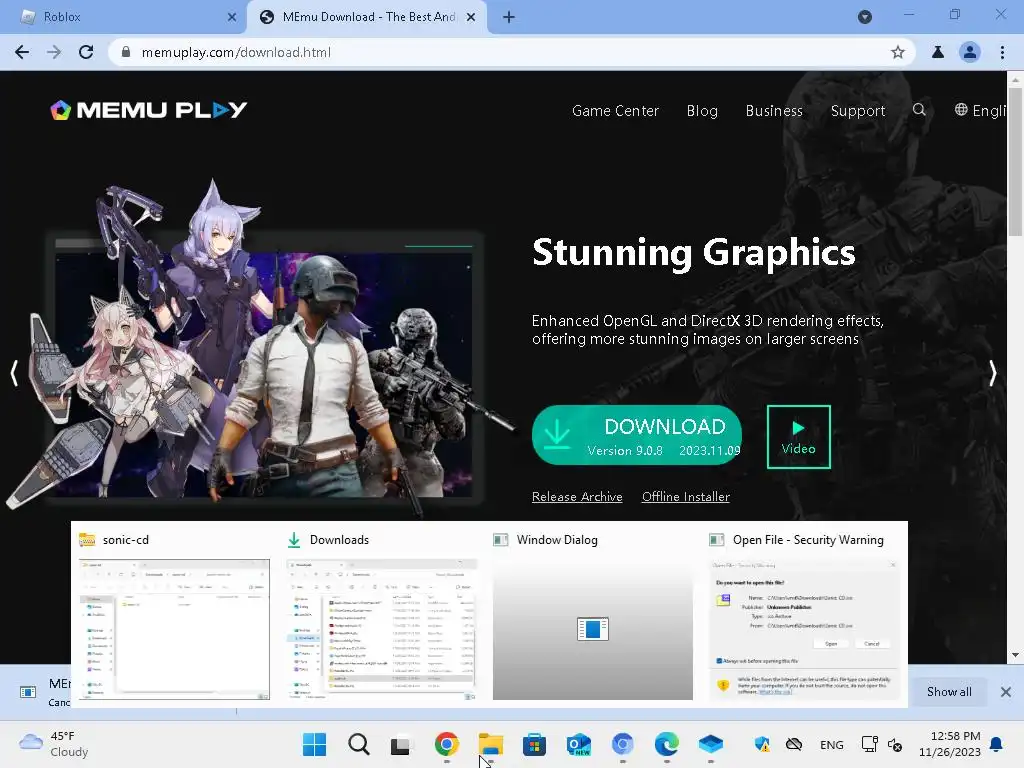This screenshot has height=768, width=1024.
Task: Open the Release Archive link
Action: 577,497
